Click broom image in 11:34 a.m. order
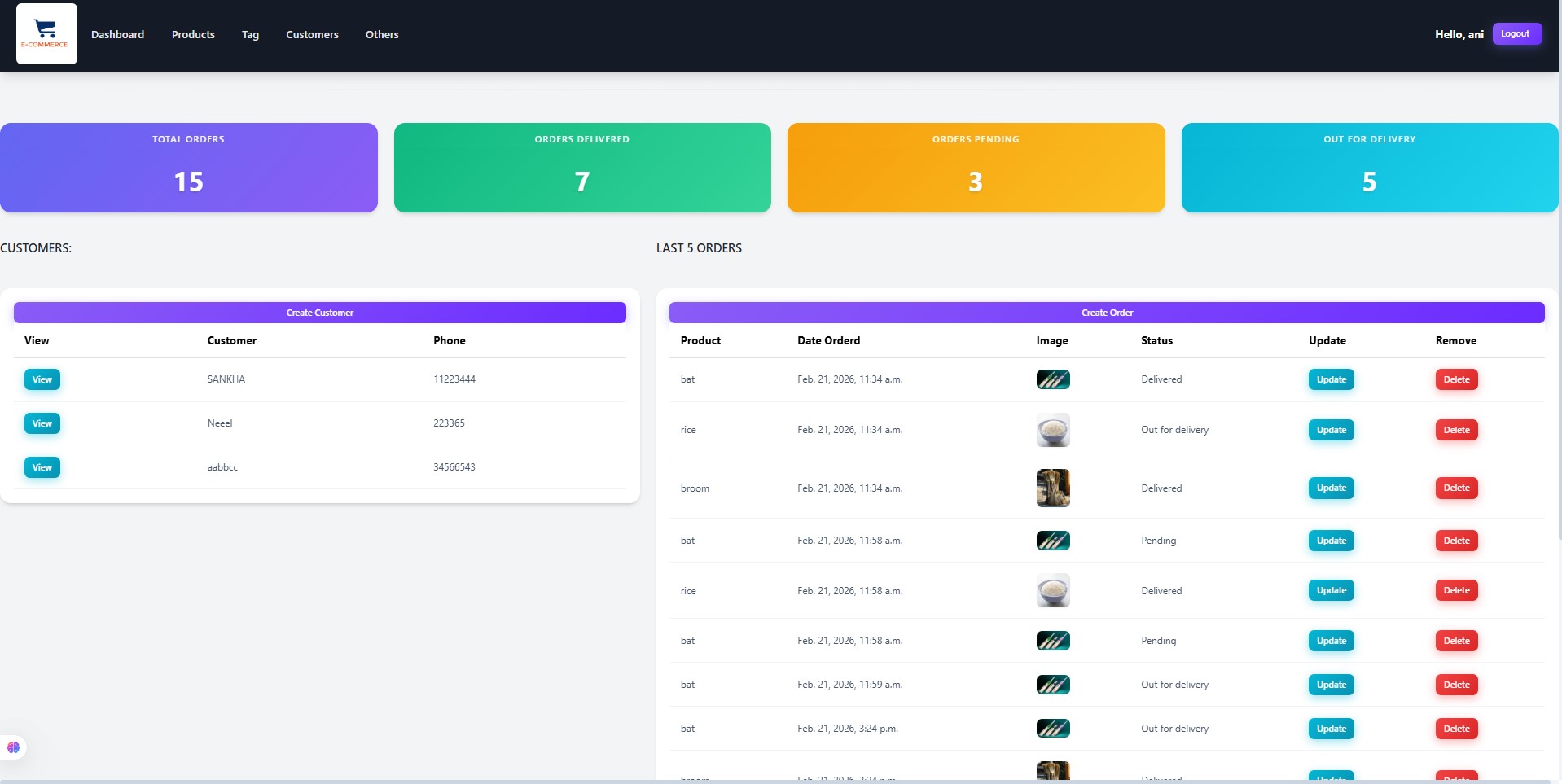1562x784 pixels. pyautogui.click(x=1053, y=488)
